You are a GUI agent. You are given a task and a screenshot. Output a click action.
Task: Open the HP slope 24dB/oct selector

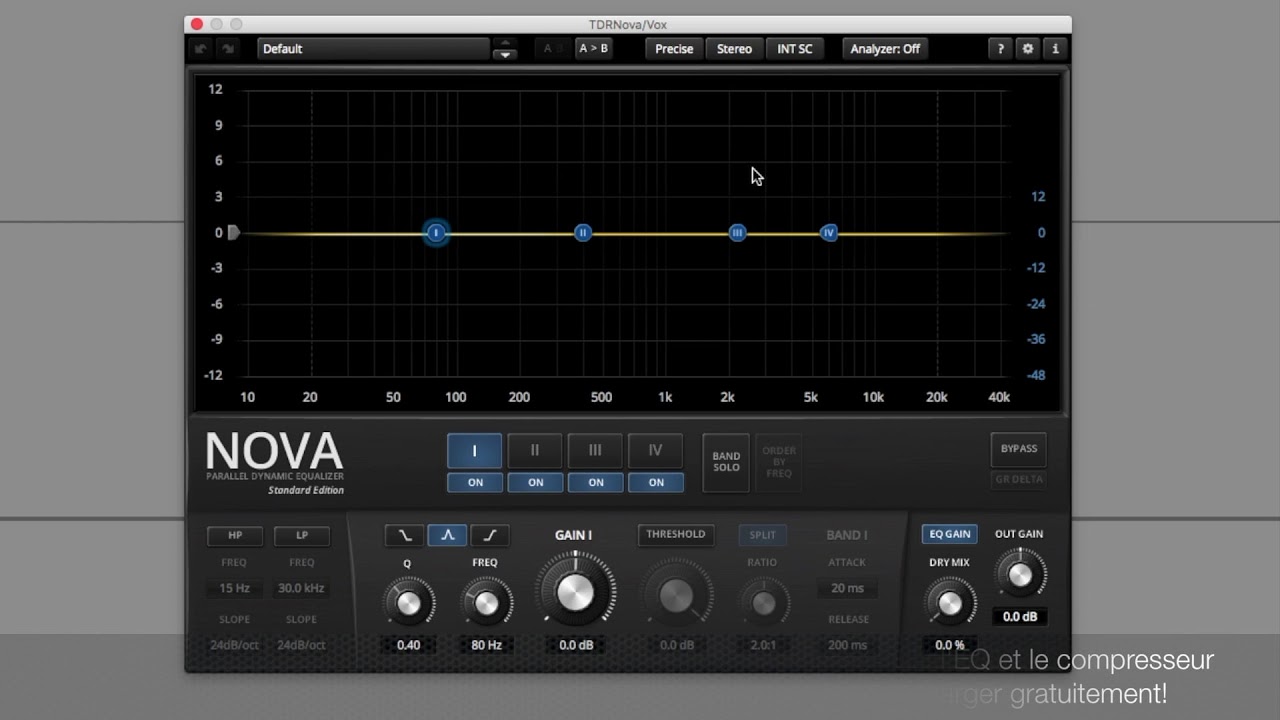pos(235,645)
